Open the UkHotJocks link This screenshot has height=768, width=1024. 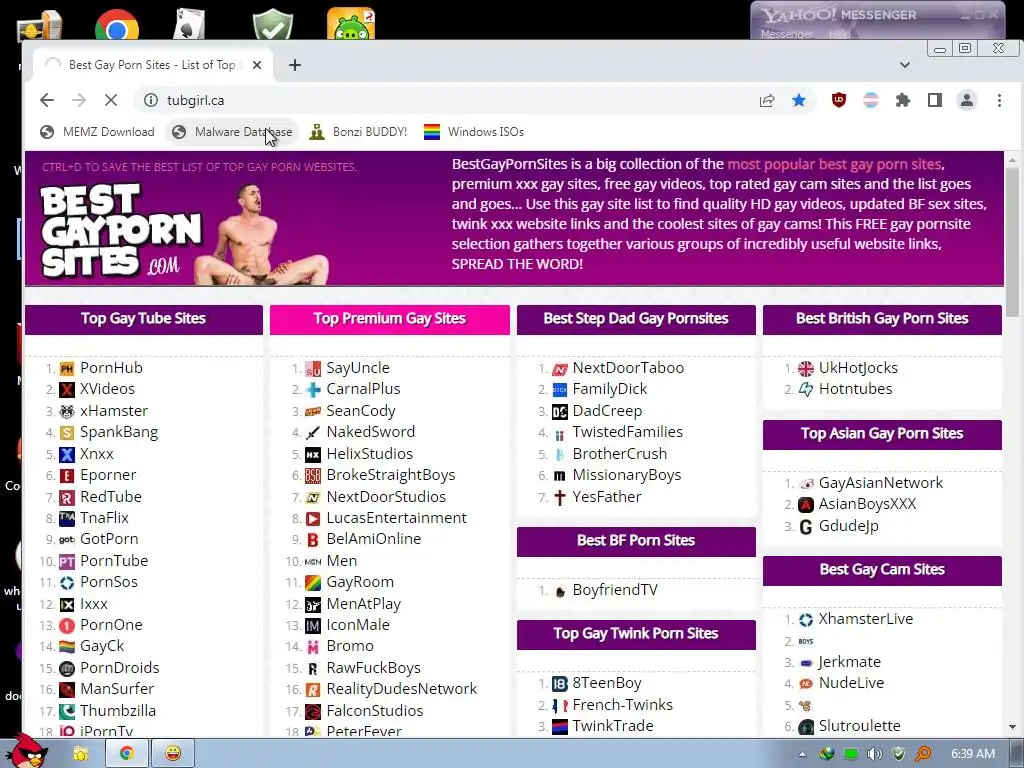pyautogui.click(x=858, y=368)
